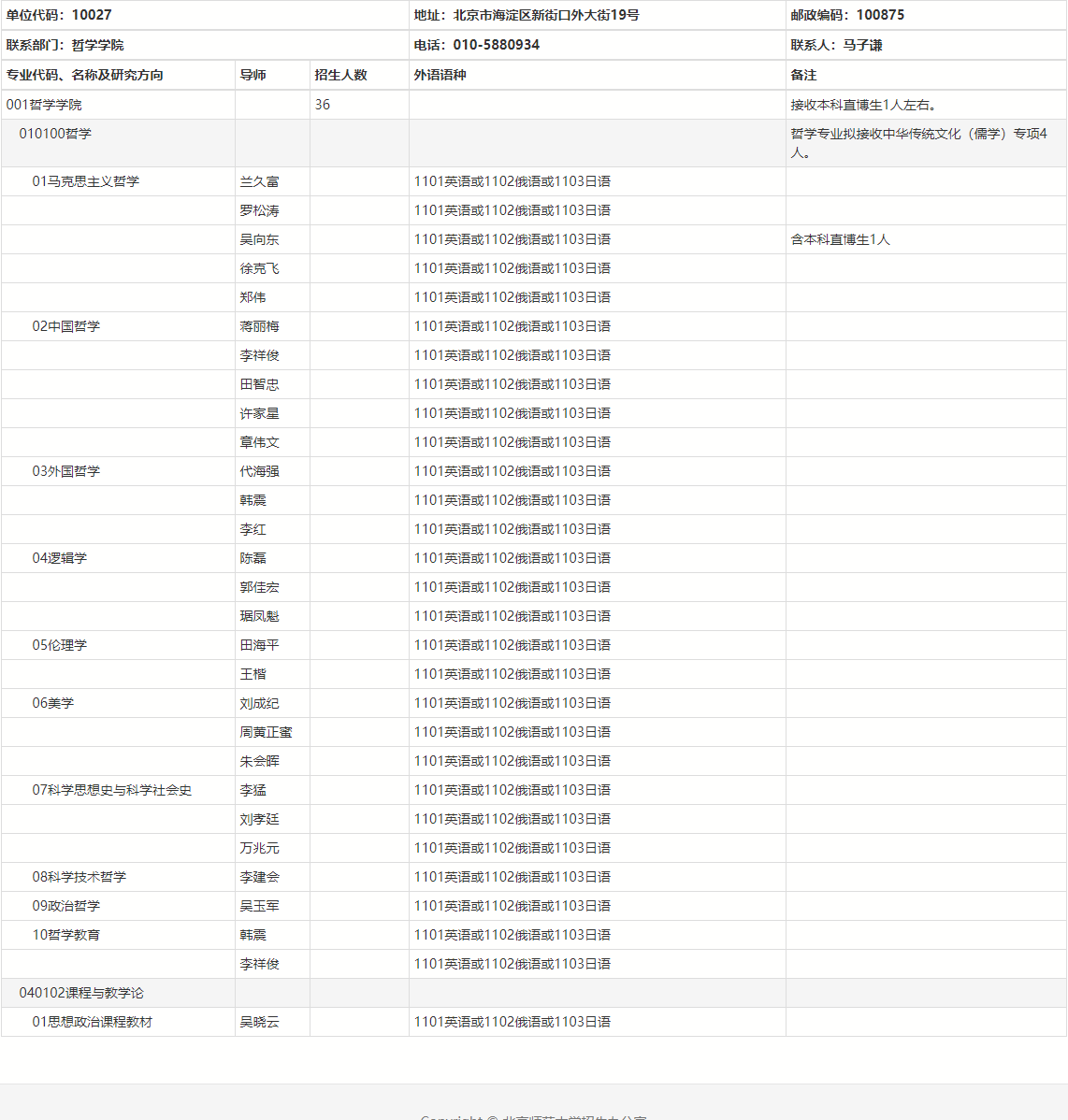Select the direction '01马克思主义哲学'
The height and width of the screenshot is (1120, 1068).
(86, 181)
